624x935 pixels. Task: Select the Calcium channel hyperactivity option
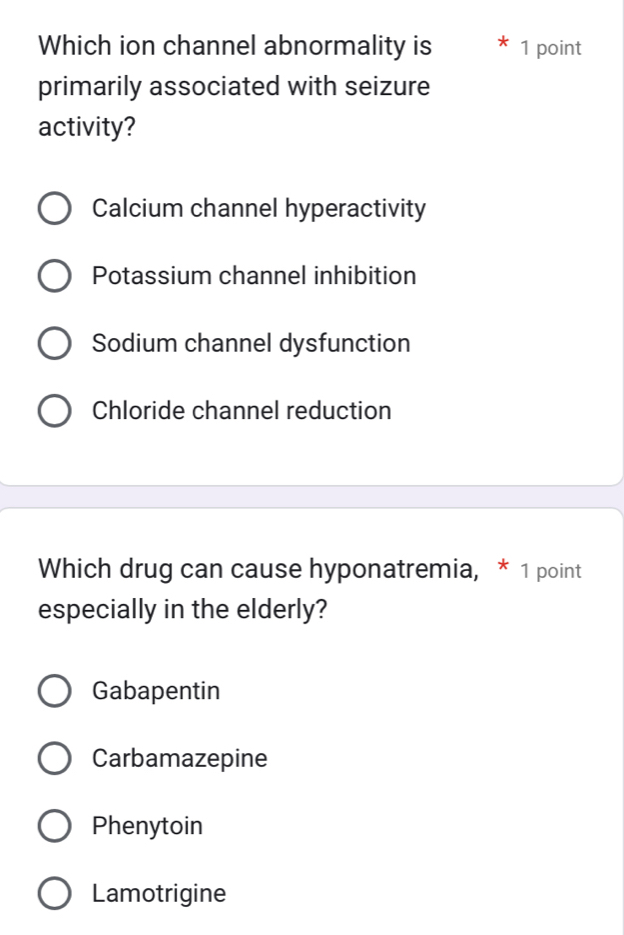[55, 208]
